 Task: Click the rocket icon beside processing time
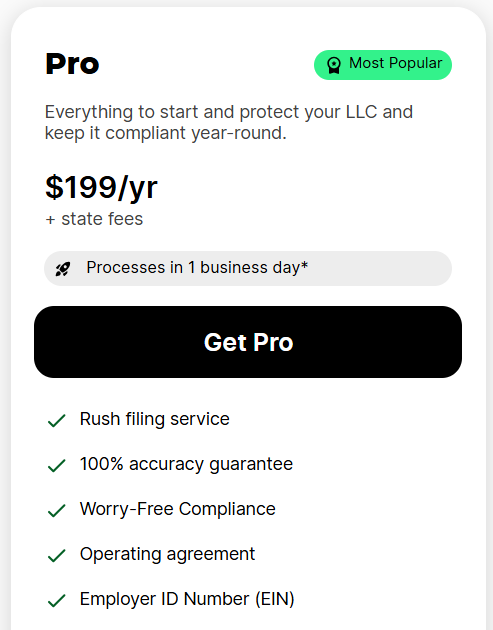63,269
